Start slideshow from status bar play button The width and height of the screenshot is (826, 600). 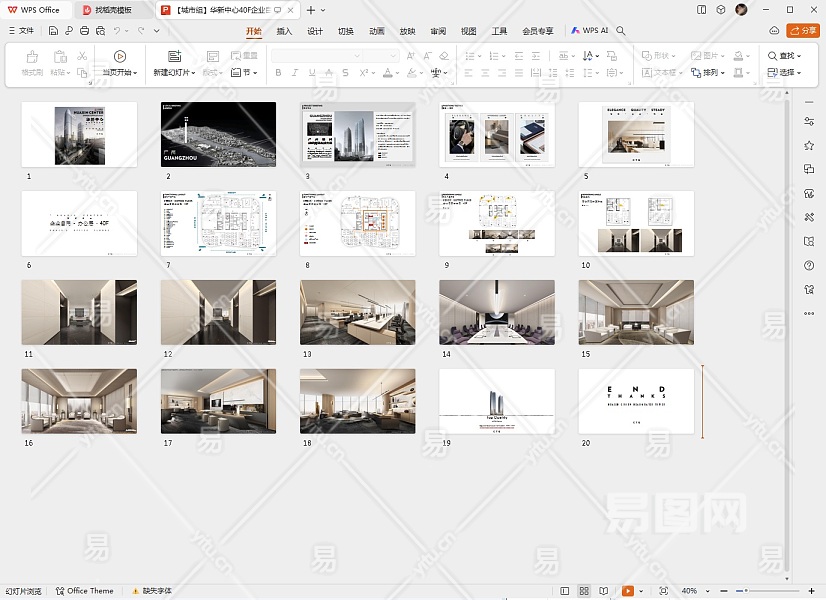click(x=628, y=591)
